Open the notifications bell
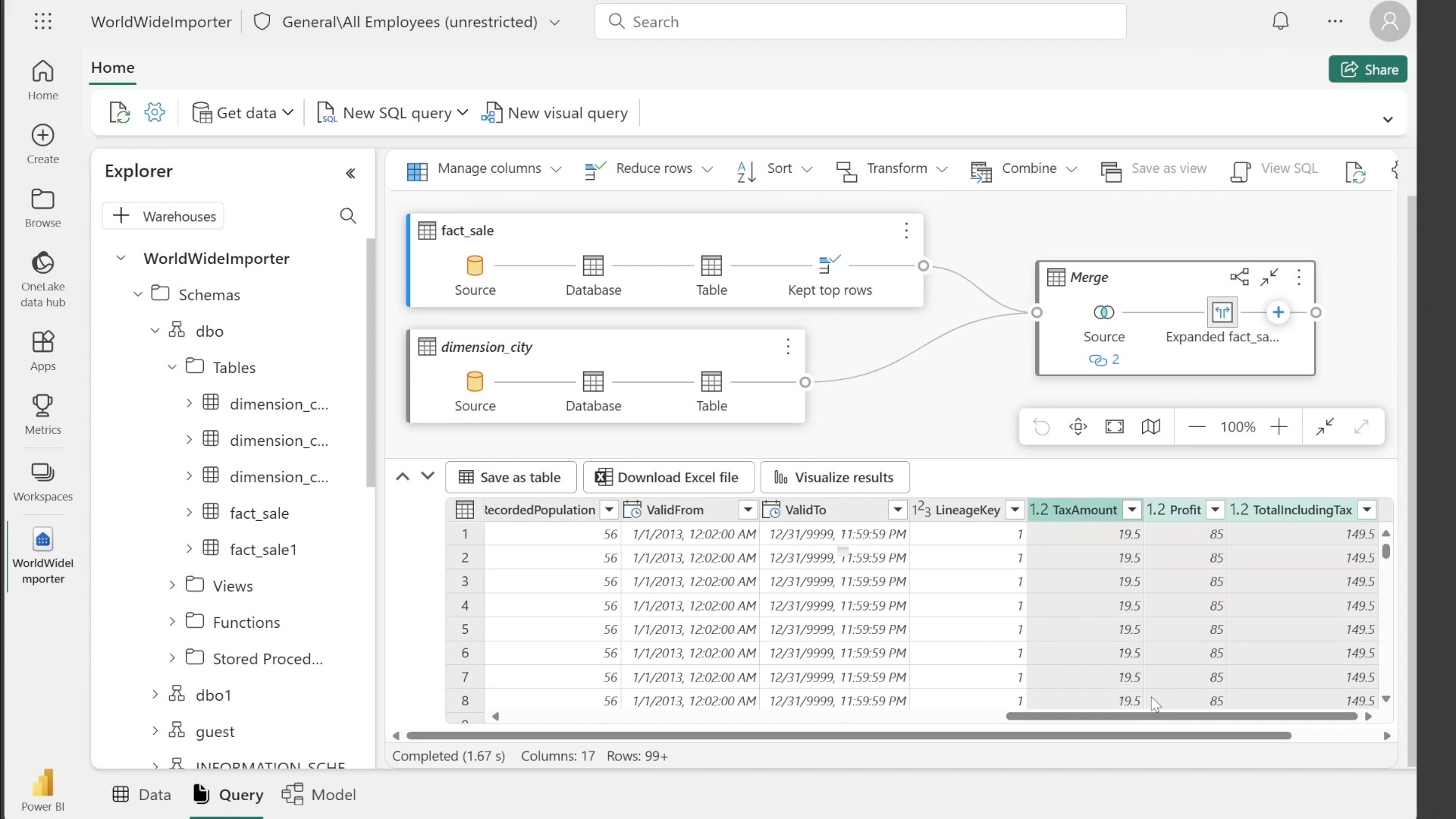Viewport: 1456px width, 819px height. [1280, 22]
